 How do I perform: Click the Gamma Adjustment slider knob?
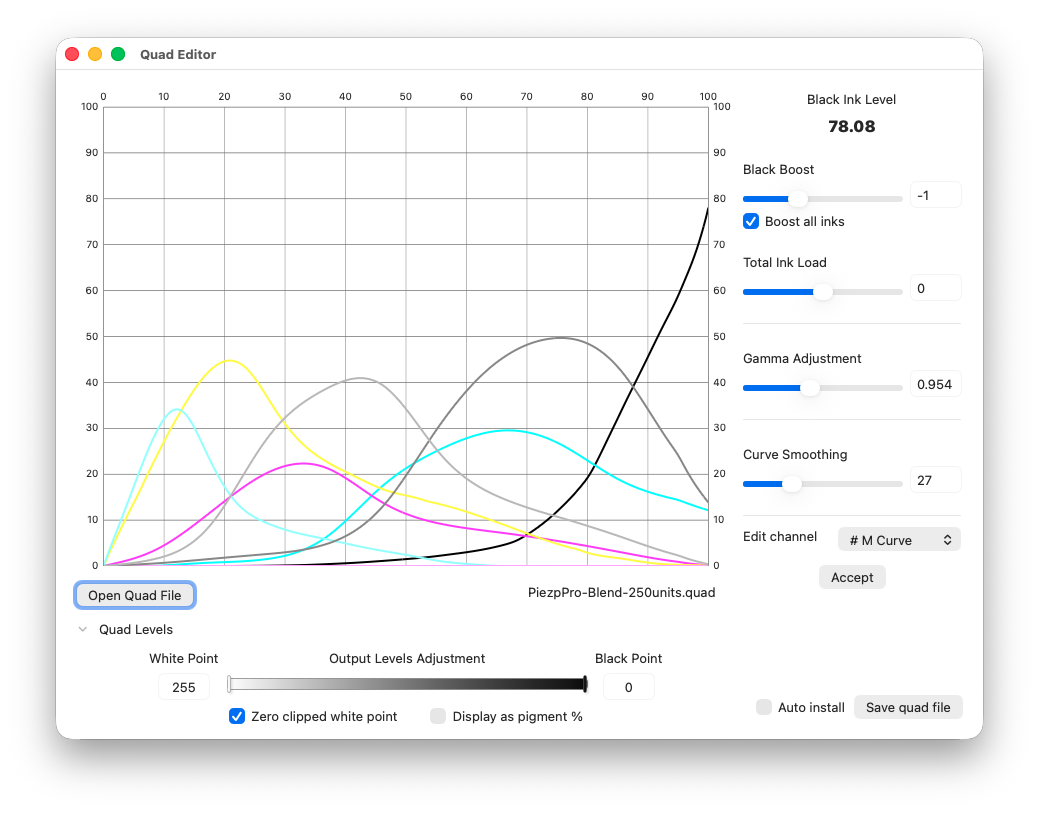click(x=810, y=388)
